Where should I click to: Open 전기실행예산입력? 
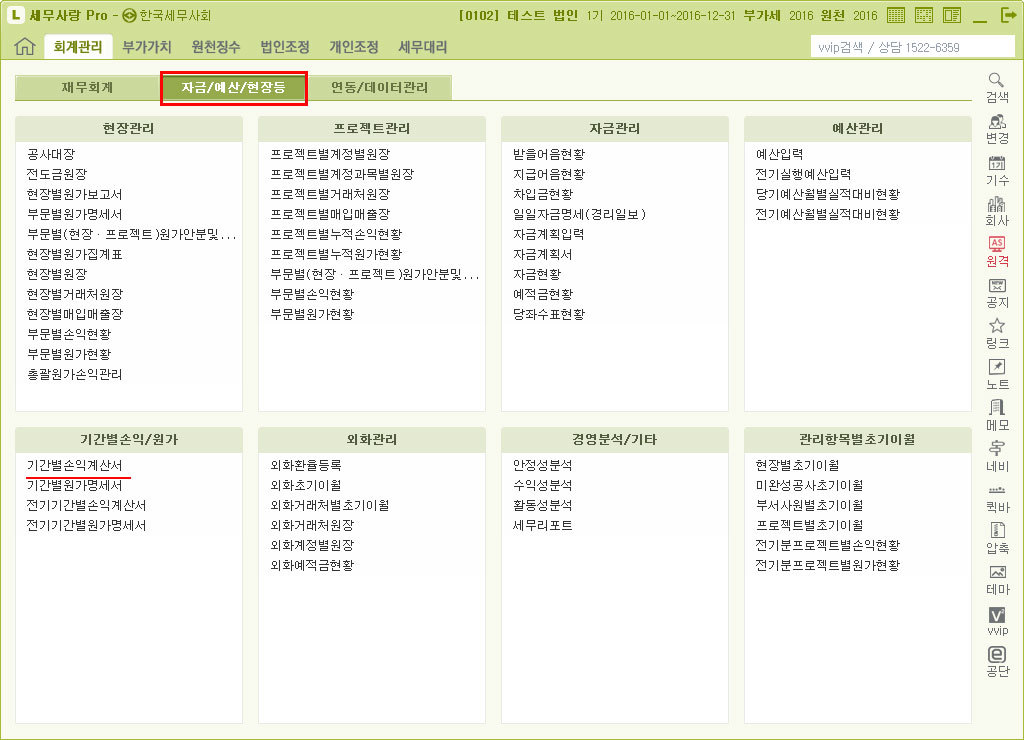tap(804, 174)
